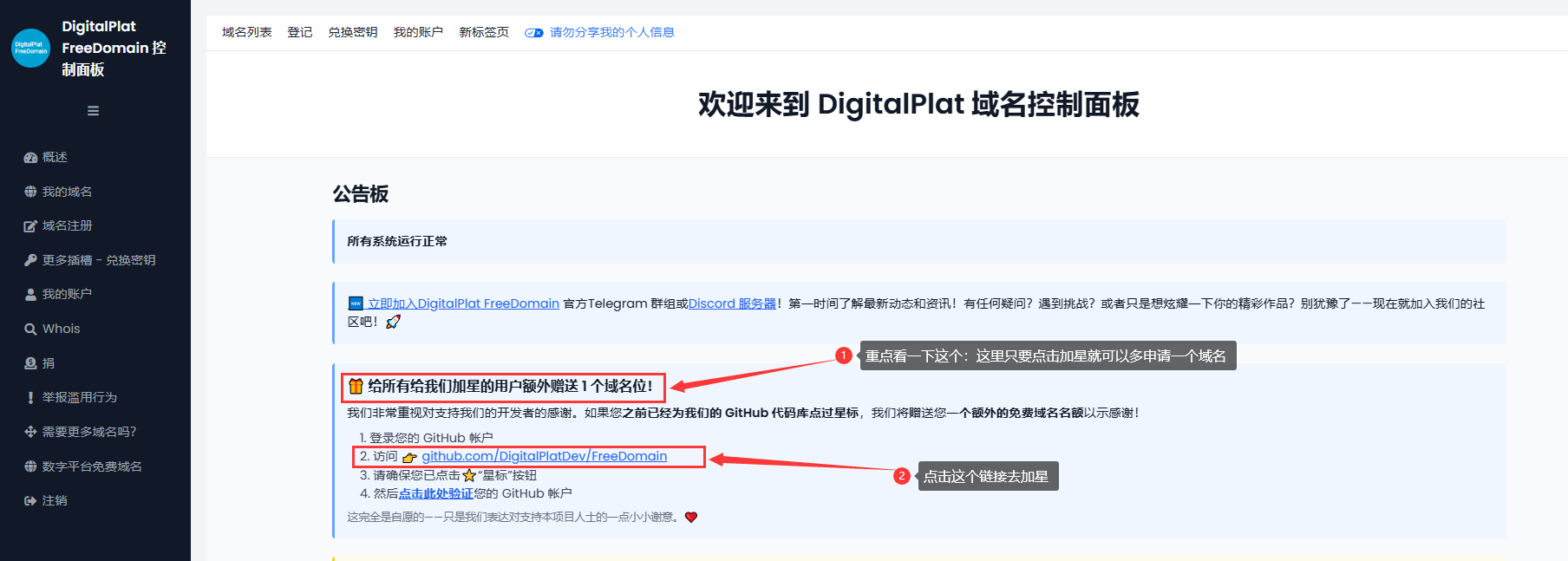The width and height of the screenshot is (1568, 561).
Task: Click the star icon in step 3
Action: (469, 475)
